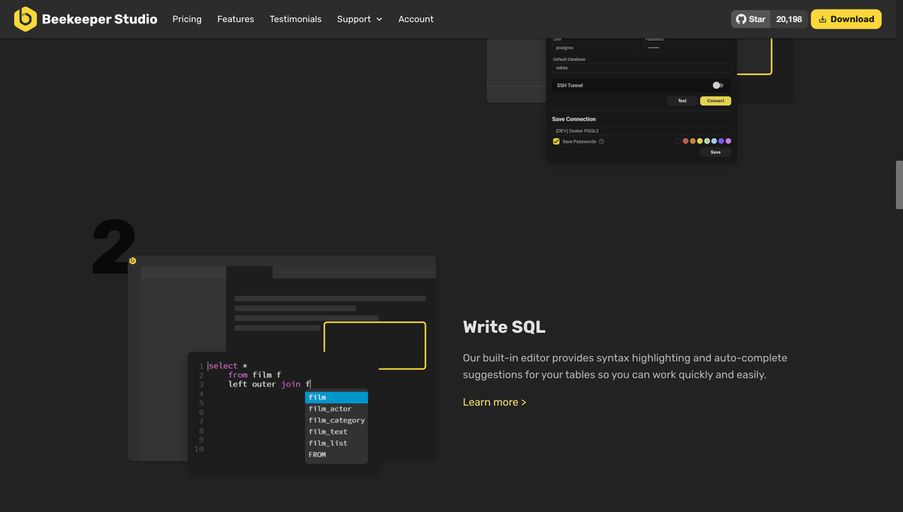Choose film_category in the suggestion list

click(x=336, y=420)
